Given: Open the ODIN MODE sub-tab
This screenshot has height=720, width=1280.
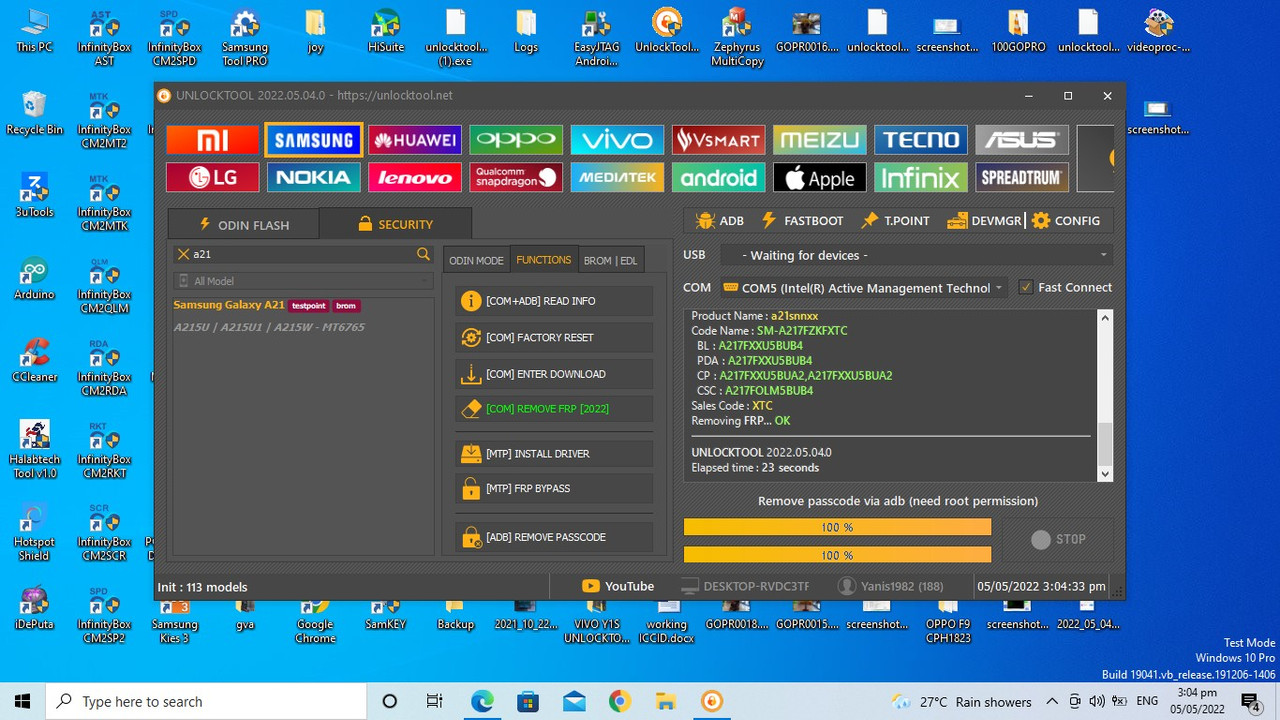Looking at the screenshot, I should 476,260.
